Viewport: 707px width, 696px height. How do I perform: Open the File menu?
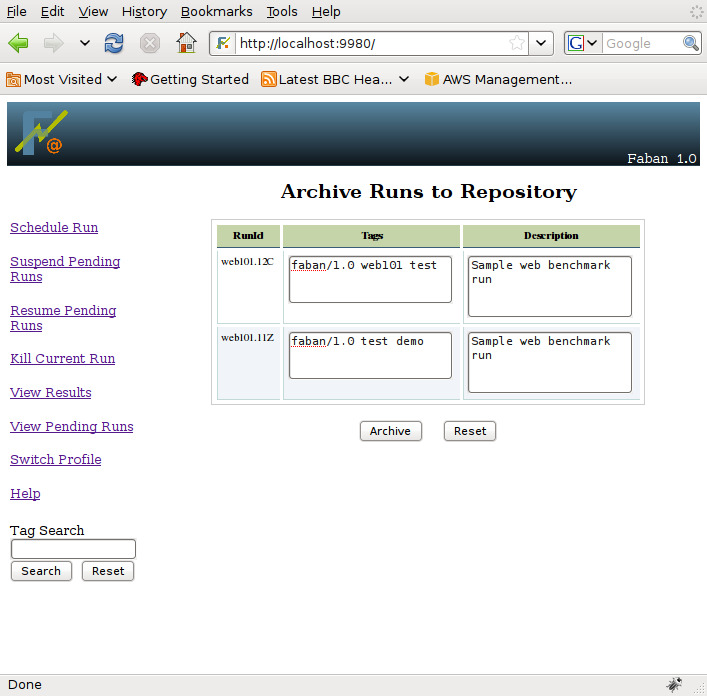click(x=17, y=11)
